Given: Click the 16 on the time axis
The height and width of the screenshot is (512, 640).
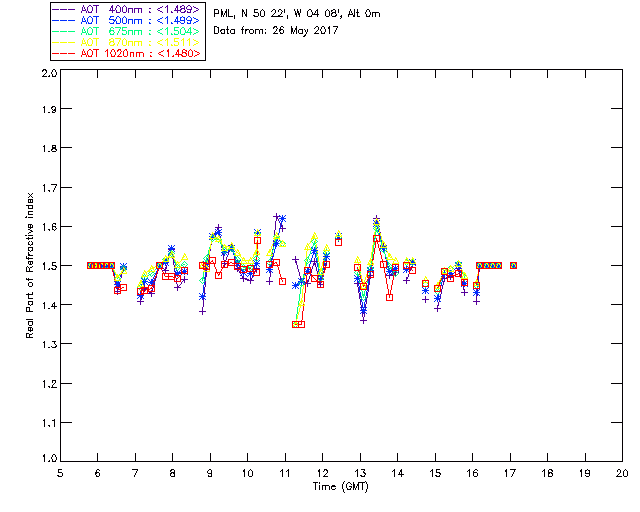Looking at the screenshot, I should (x=472, y=473).
